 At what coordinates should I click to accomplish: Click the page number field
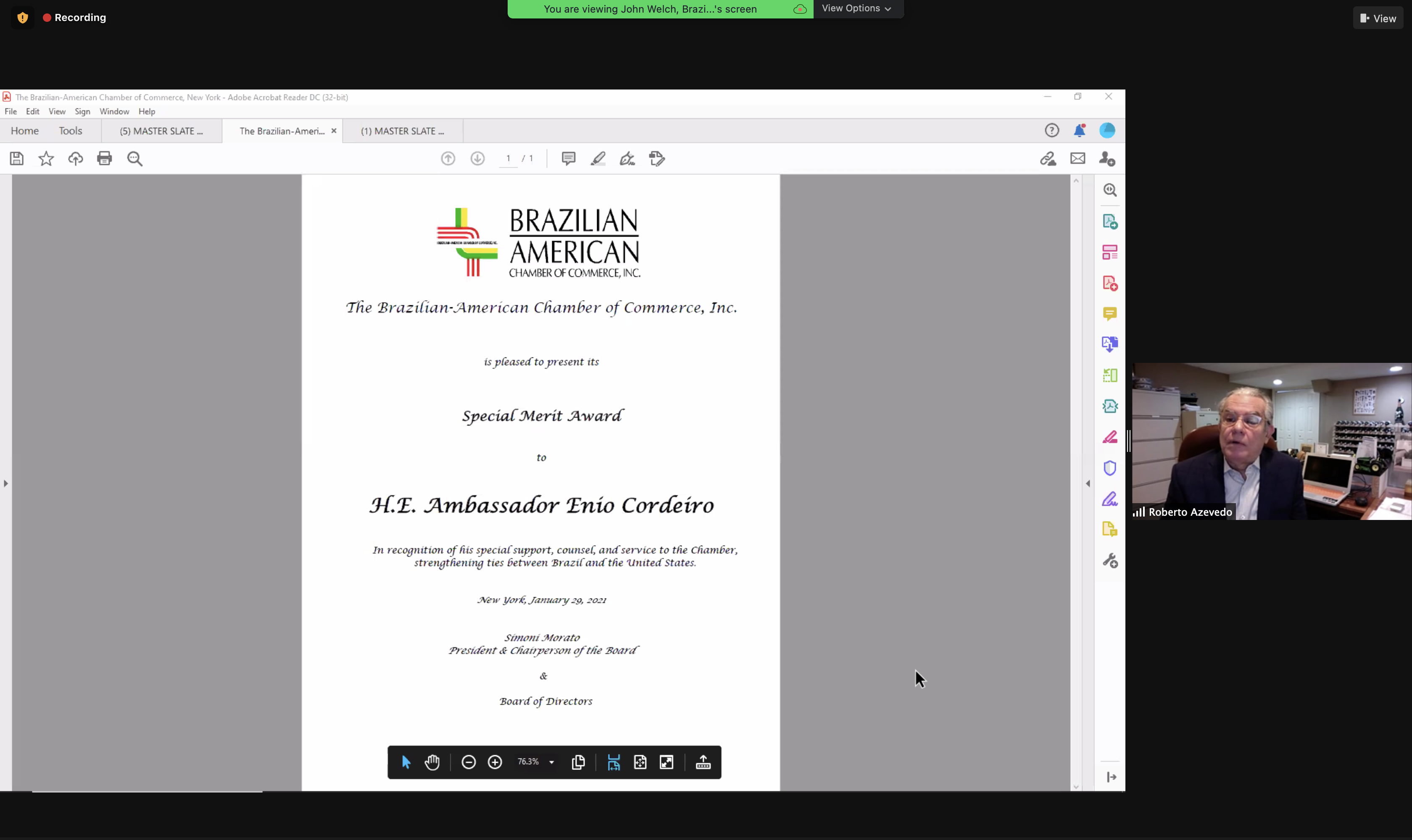[x=508, y=158]
